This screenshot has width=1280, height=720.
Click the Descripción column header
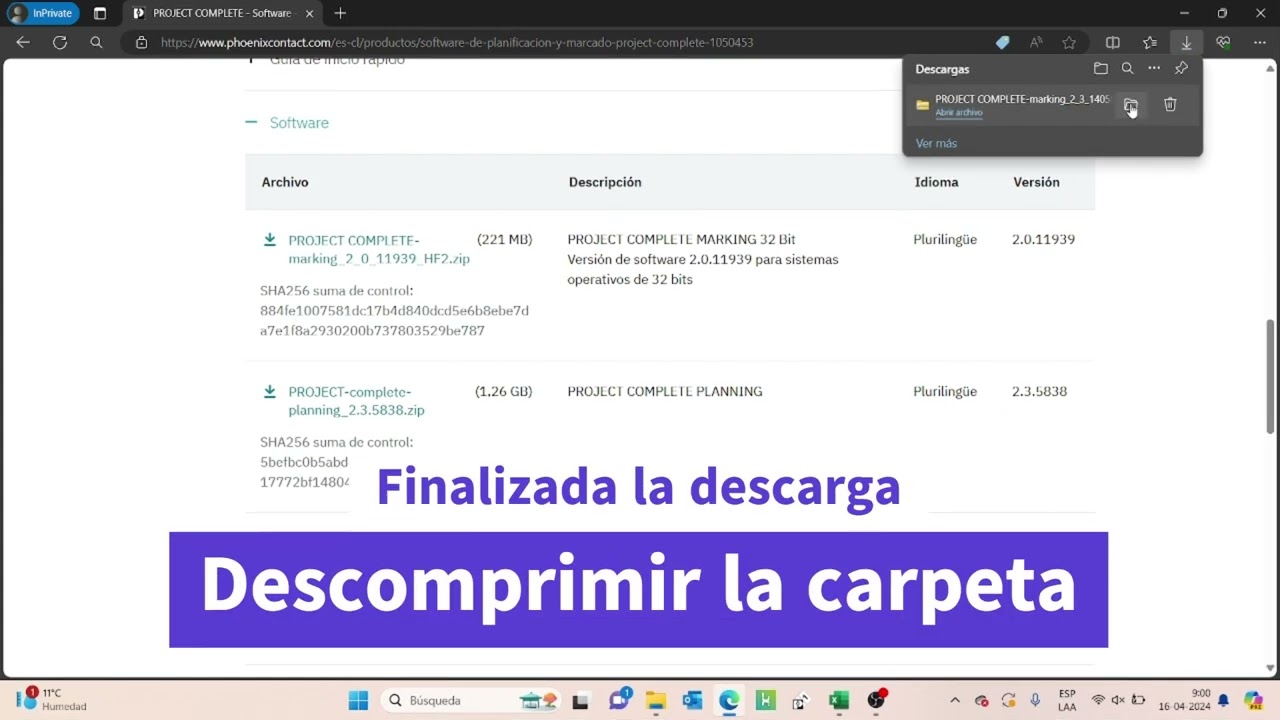click(605, 182)
